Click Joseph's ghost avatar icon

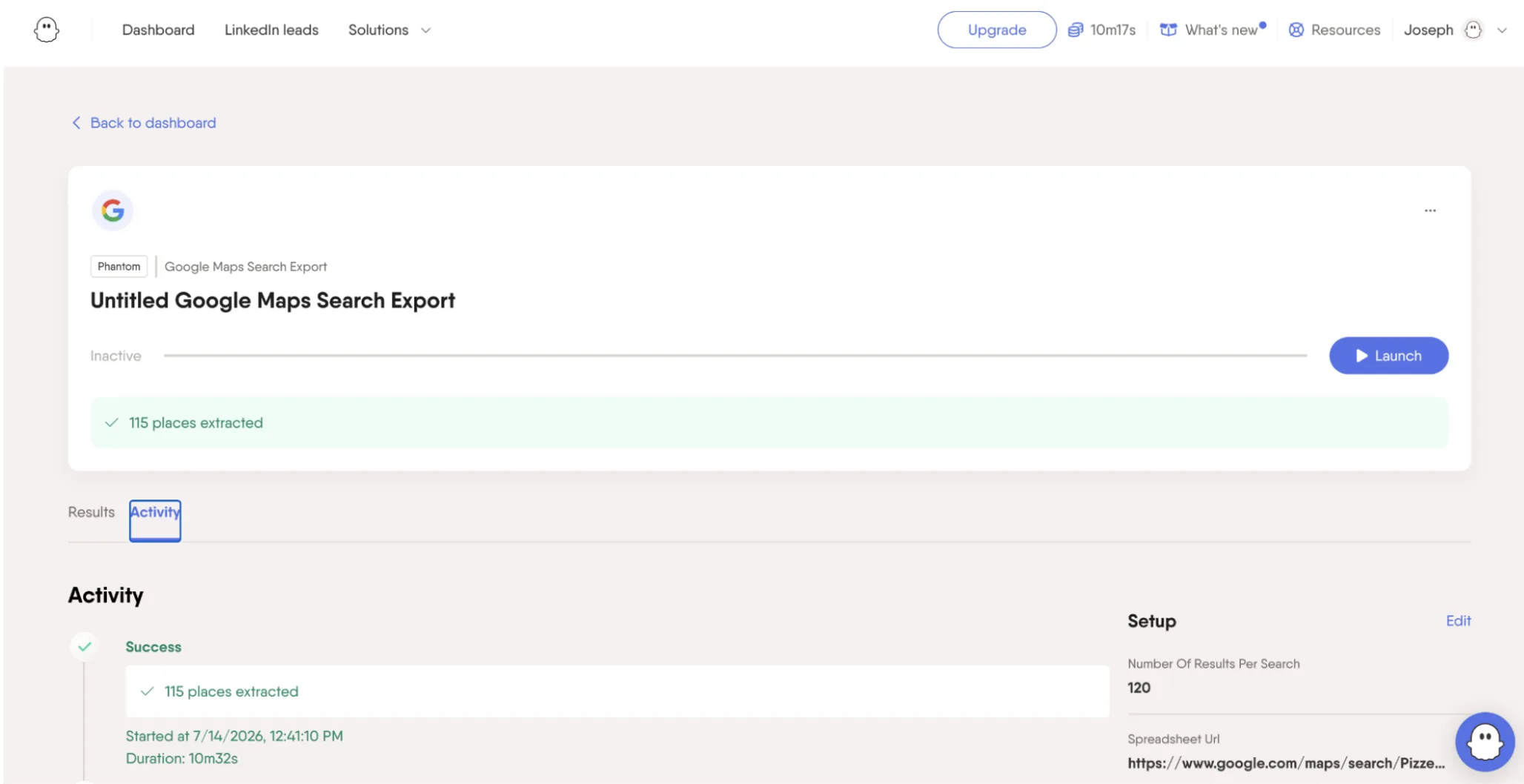tap(1473, 30)
